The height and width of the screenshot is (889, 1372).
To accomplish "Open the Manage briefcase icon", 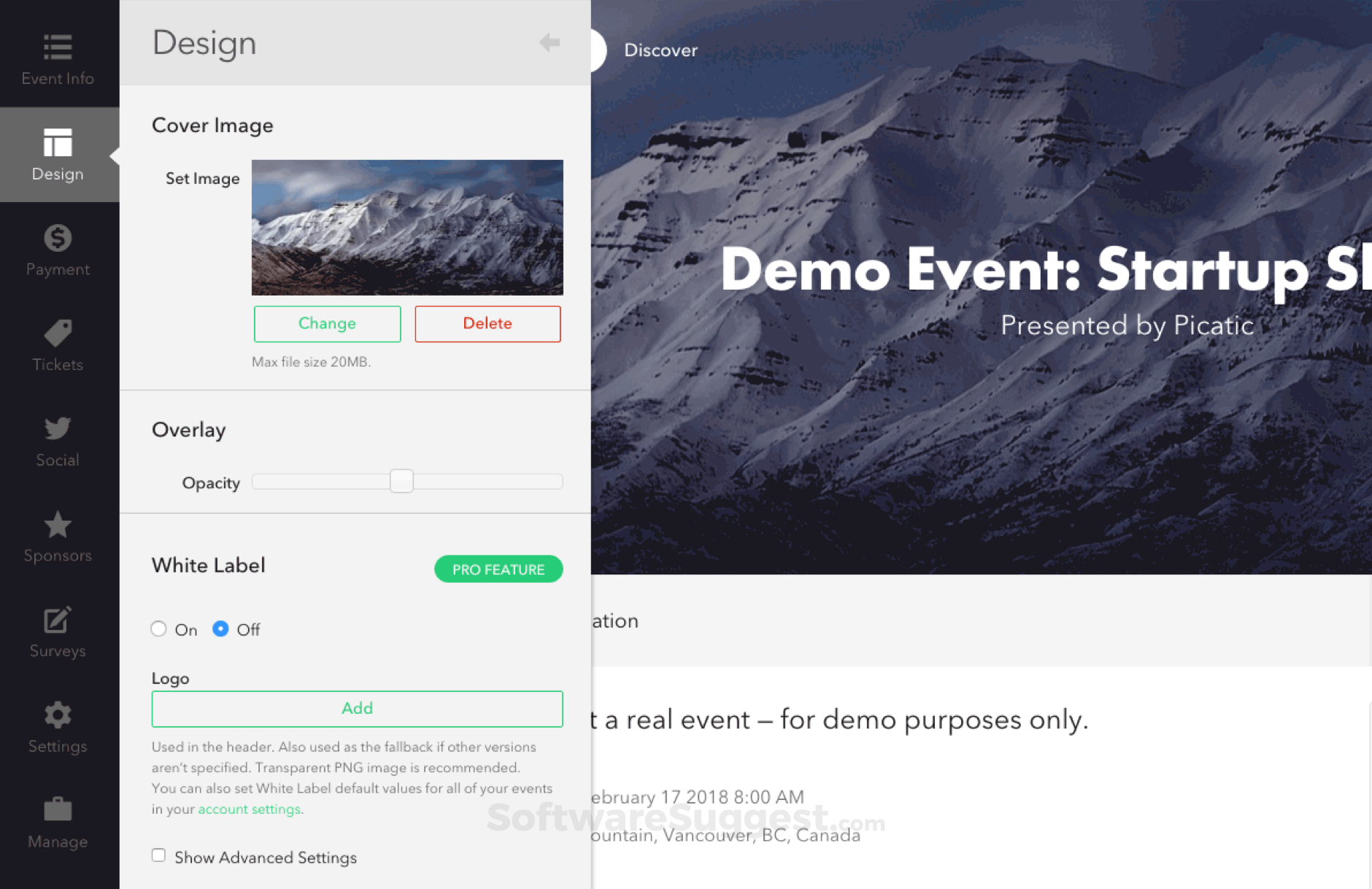I will click(58, 820).
